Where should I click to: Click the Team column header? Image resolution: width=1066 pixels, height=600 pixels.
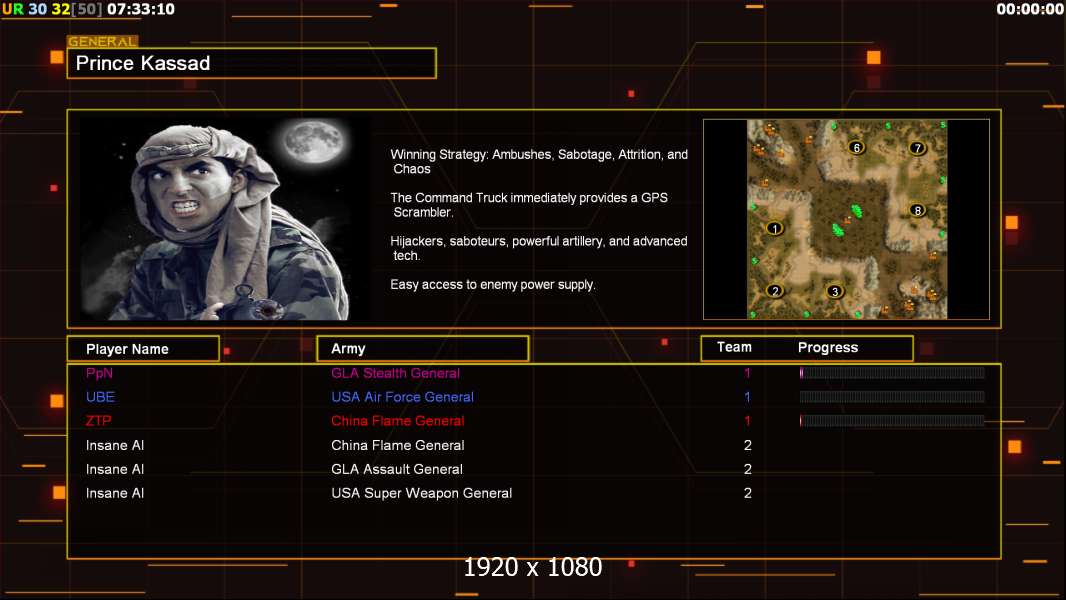coord(734,347)
